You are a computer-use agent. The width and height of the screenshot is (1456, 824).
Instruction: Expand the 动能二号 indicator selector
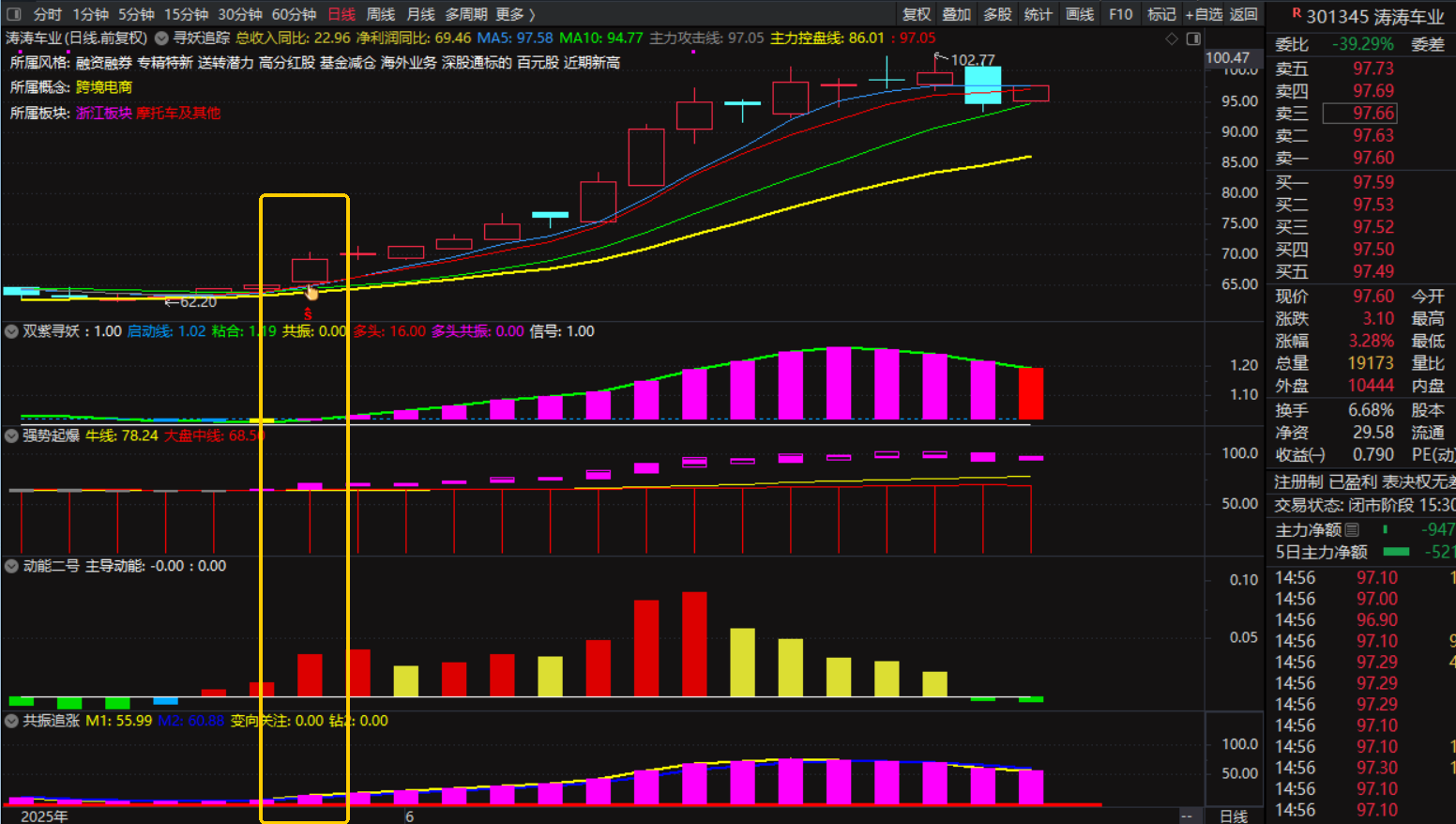coord(11,566)
